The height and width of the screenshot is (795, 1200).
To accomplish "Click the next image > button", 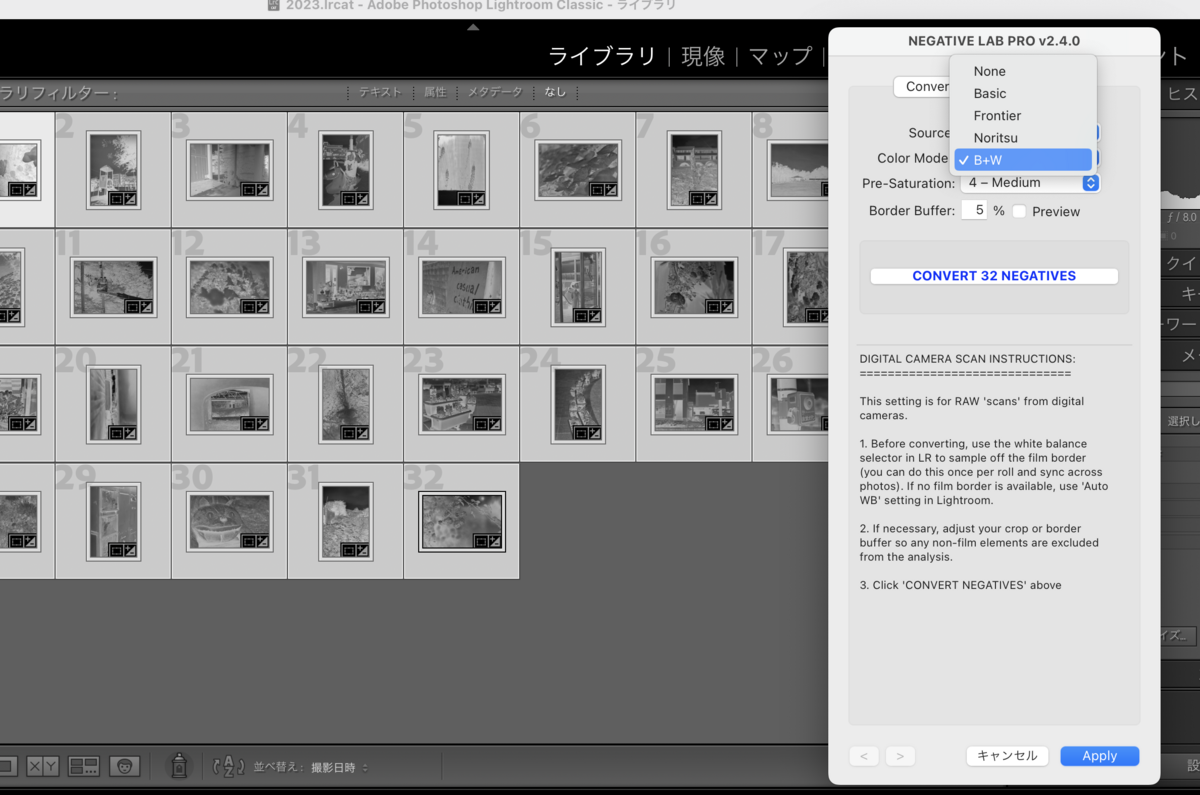I will (900, 756).
